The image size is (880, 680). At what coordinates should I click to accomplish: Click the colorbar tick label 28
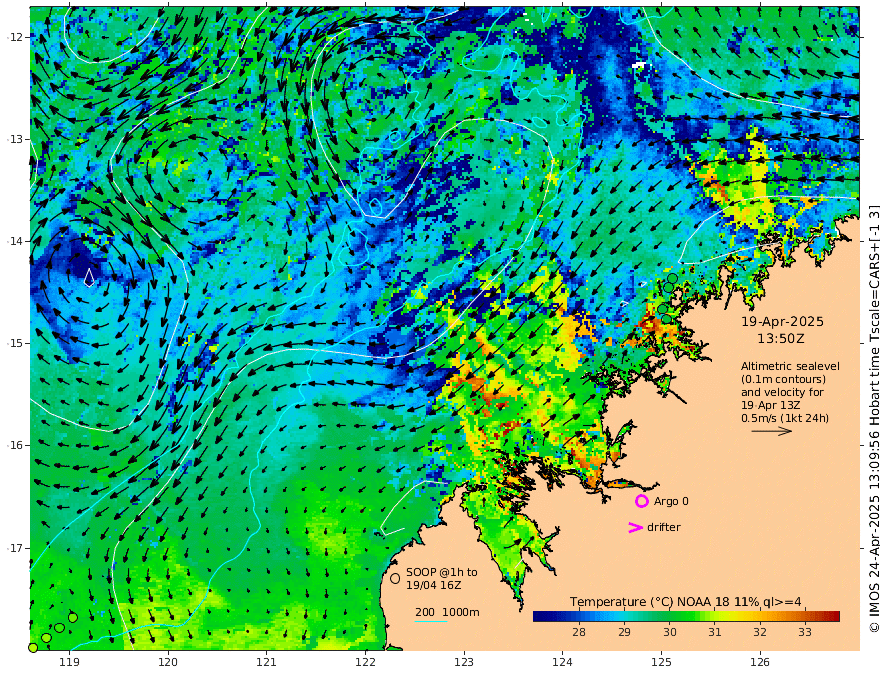pyautogui.click(x=579, y=632)
